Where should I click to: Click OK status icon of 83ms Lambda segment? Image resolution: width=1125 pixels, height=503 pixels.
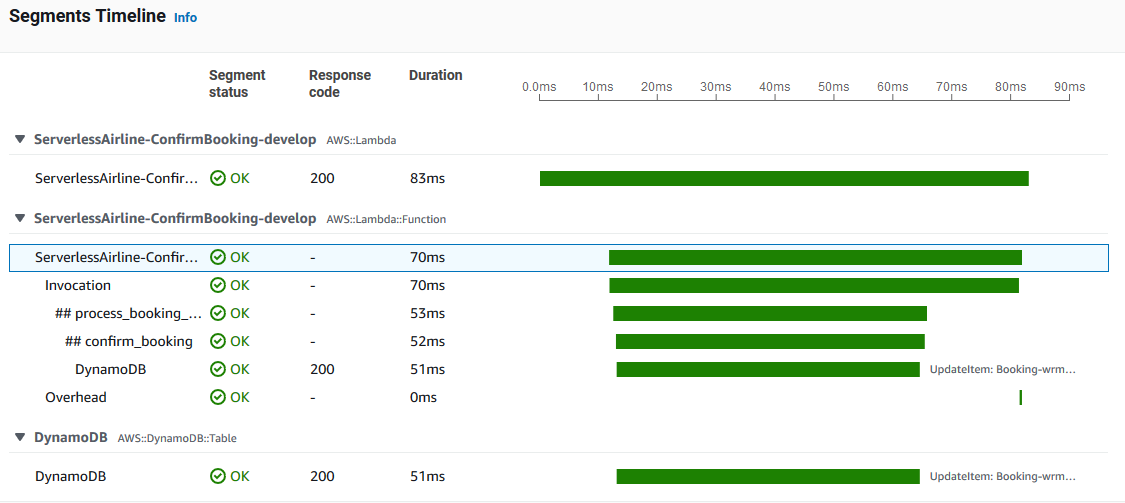218,178
